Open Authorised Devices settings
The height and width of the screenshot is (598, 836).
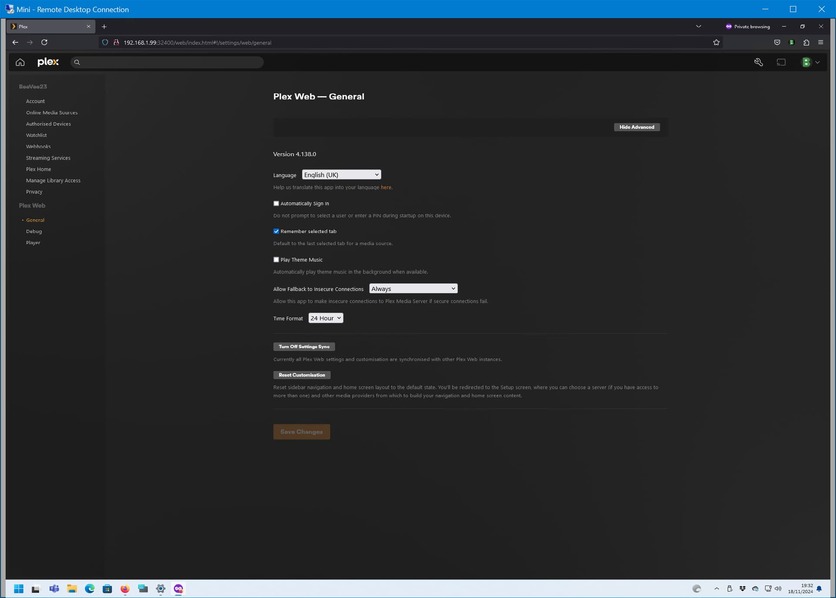(48, 124)
